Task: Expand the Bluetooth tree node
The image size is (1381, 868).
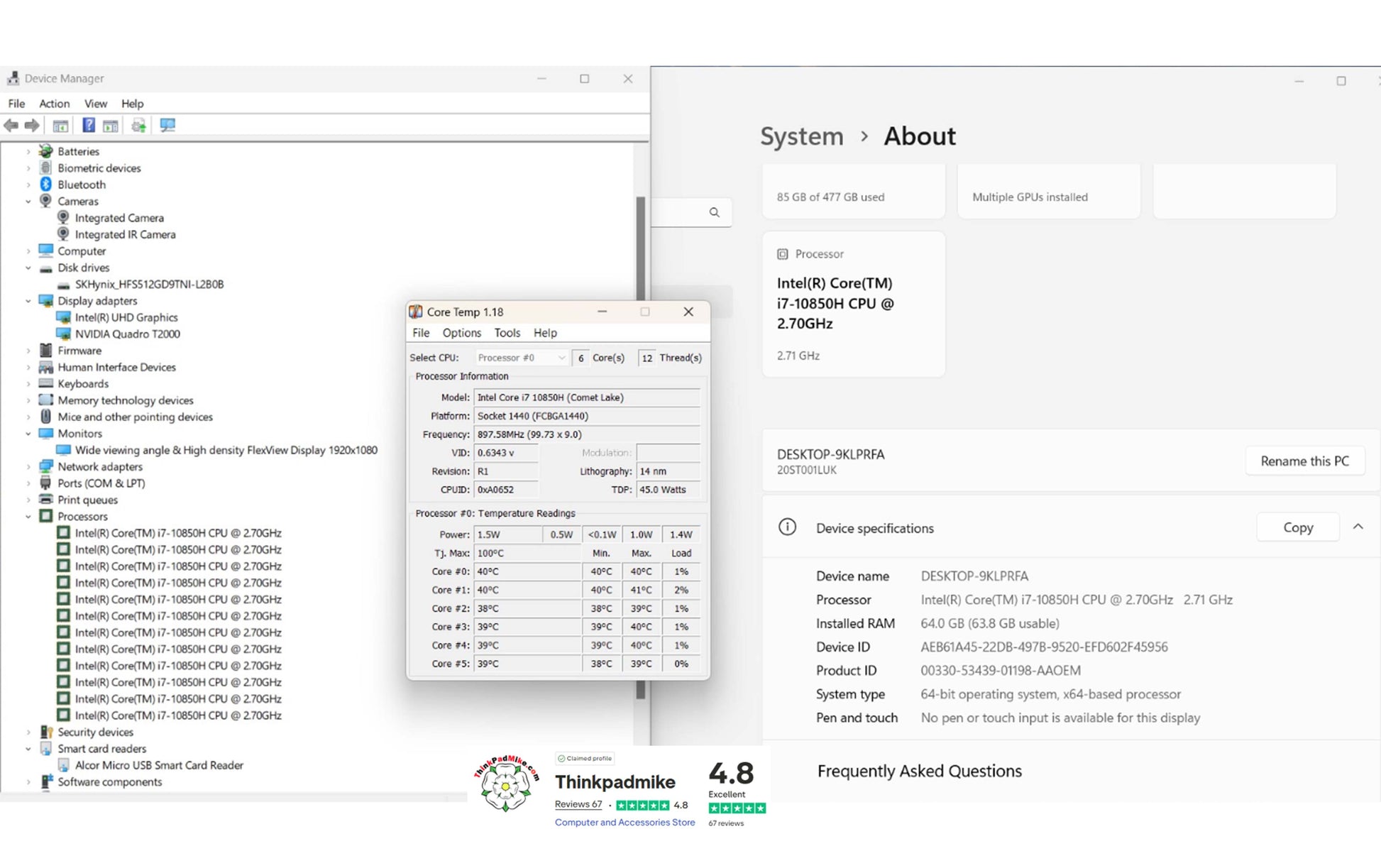Action: 28,185
